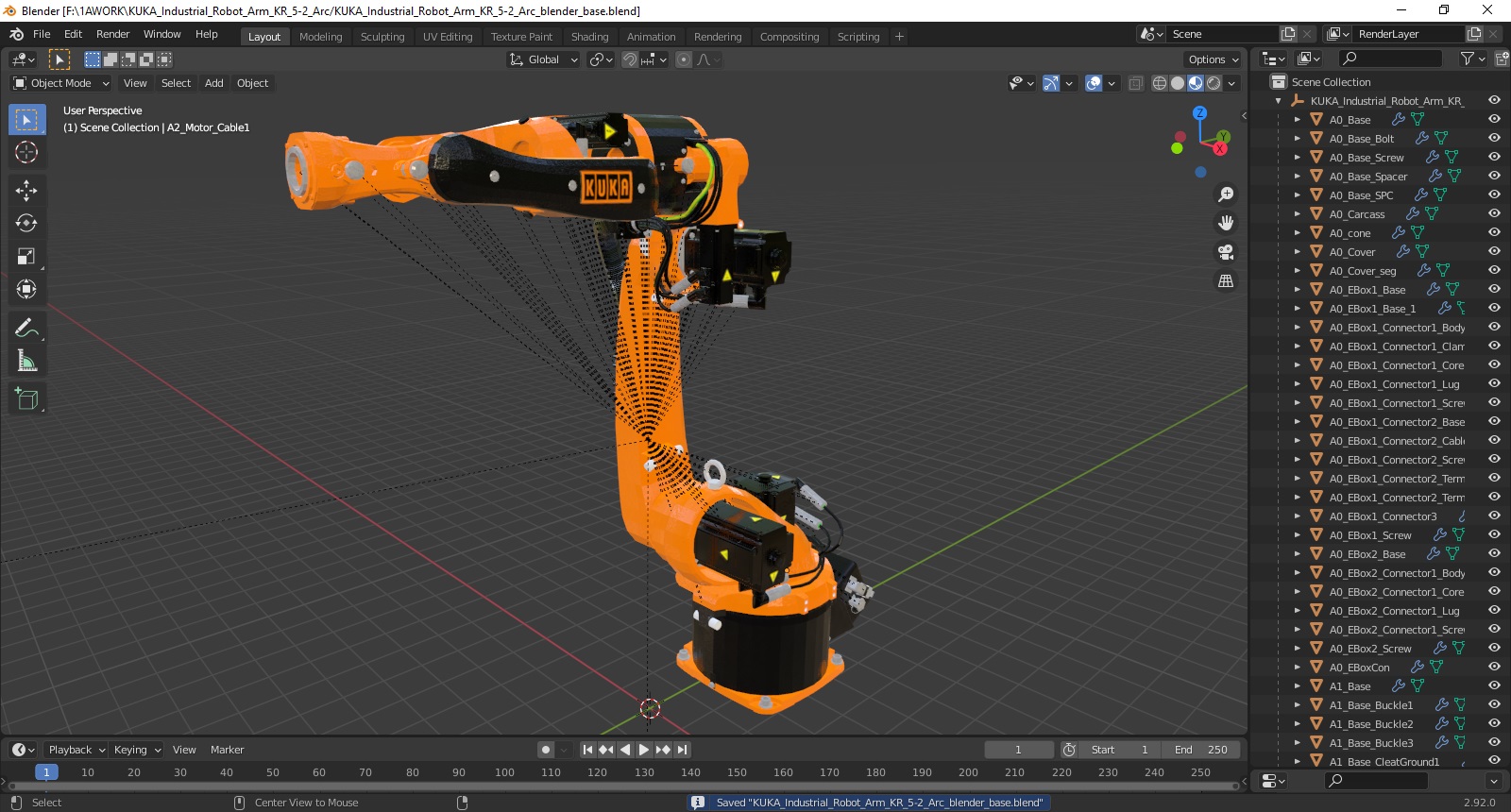Open the Render menu

(112, 34)
